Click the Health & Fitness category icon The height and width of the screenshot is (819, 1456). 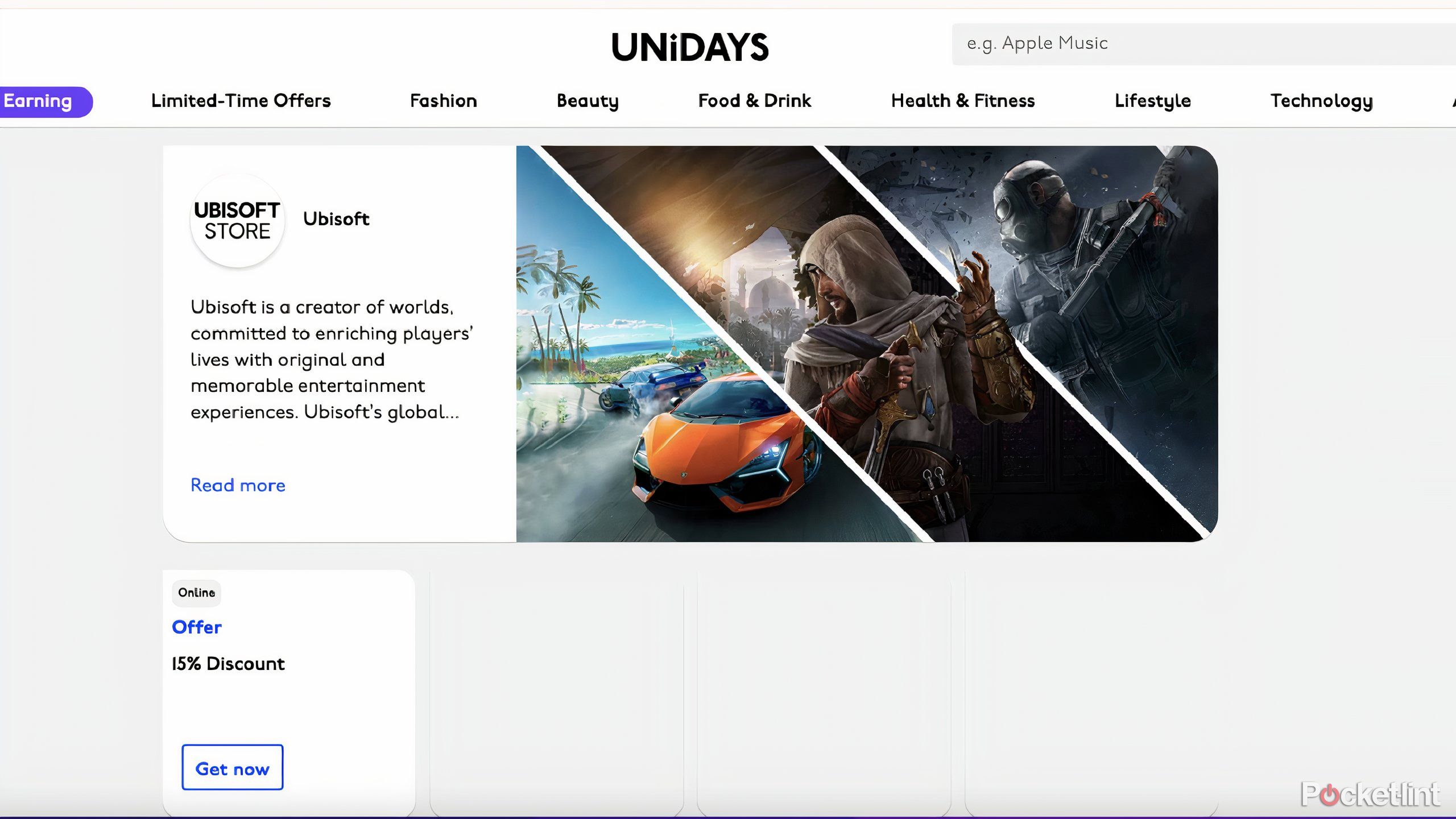click(962, 101)
